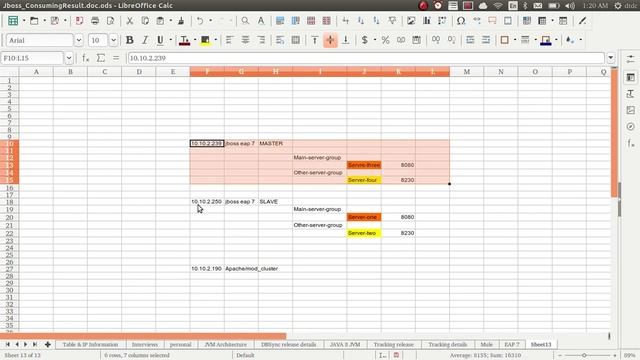The height and width of the screenshot is (360, 640).
Task: Click the AutoFilter funnel icon
Action: click(392, 20)
